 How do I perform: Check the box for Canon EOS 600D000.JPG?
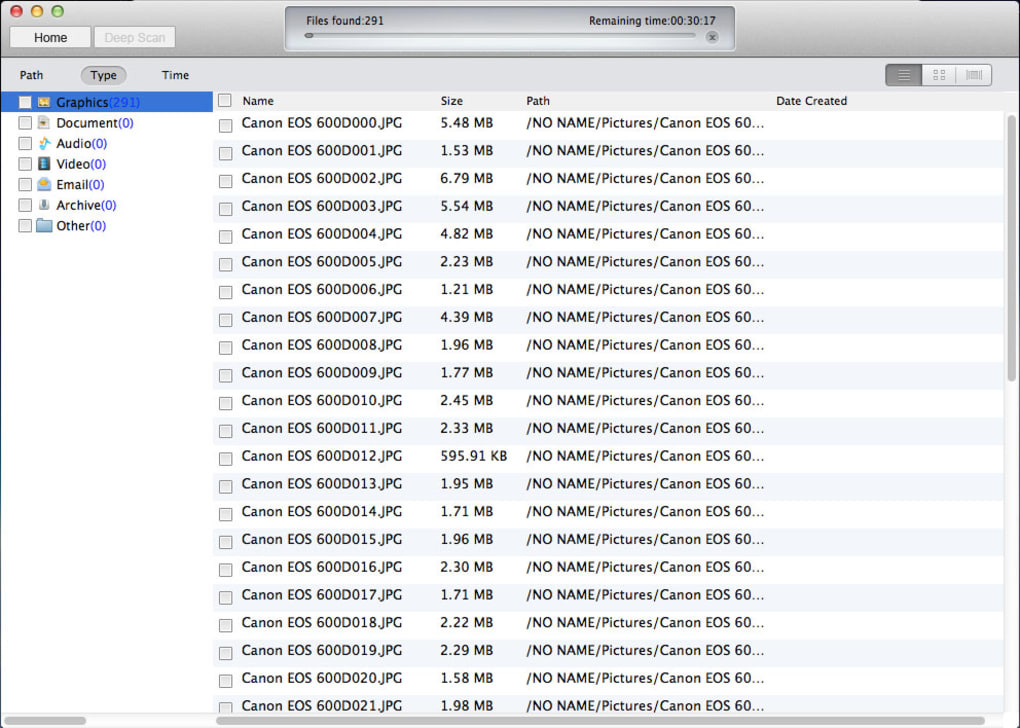[x=226, y=126]
